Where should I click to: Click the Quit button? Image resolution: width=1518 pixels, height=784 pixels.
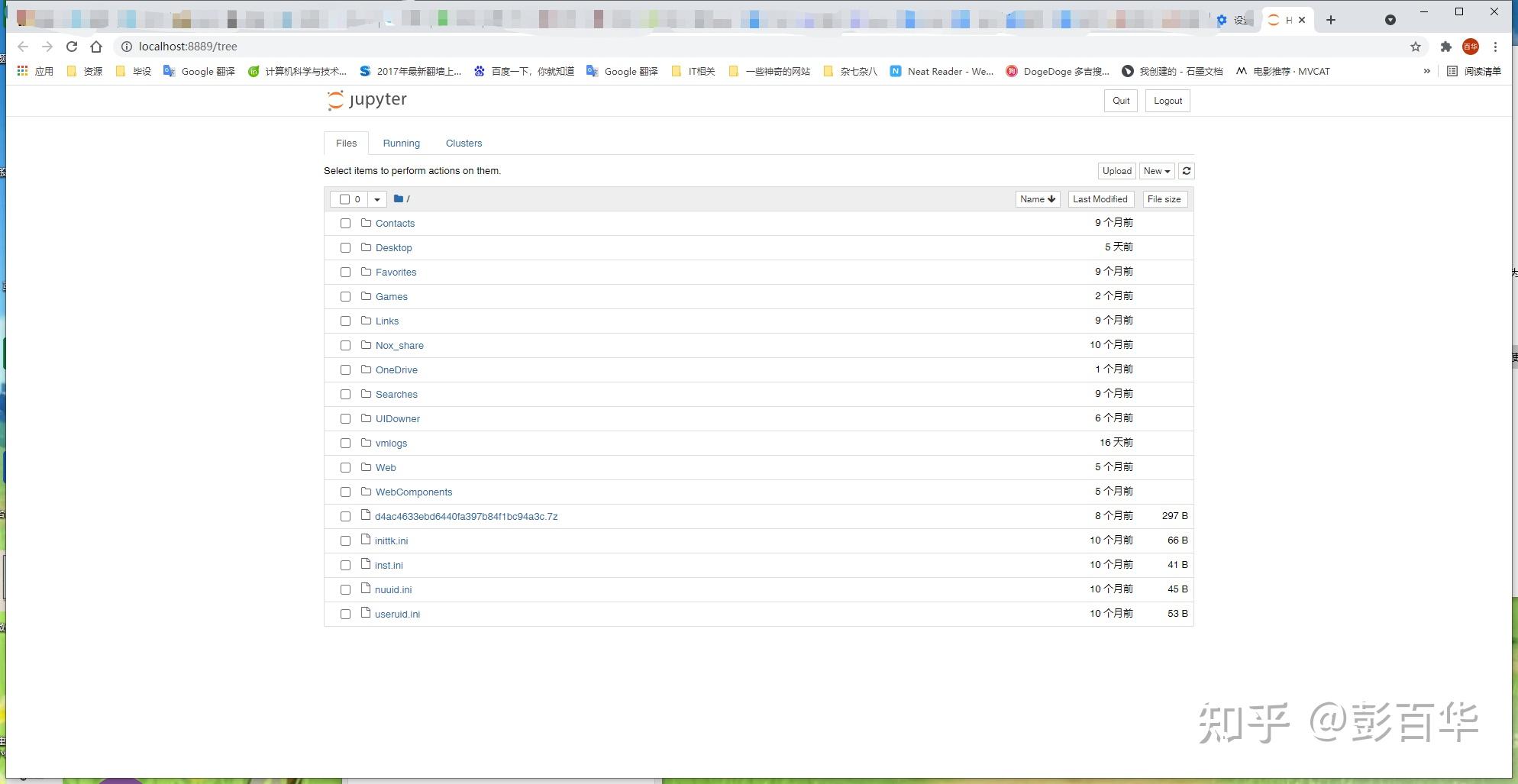click(x=1121, y=101)
